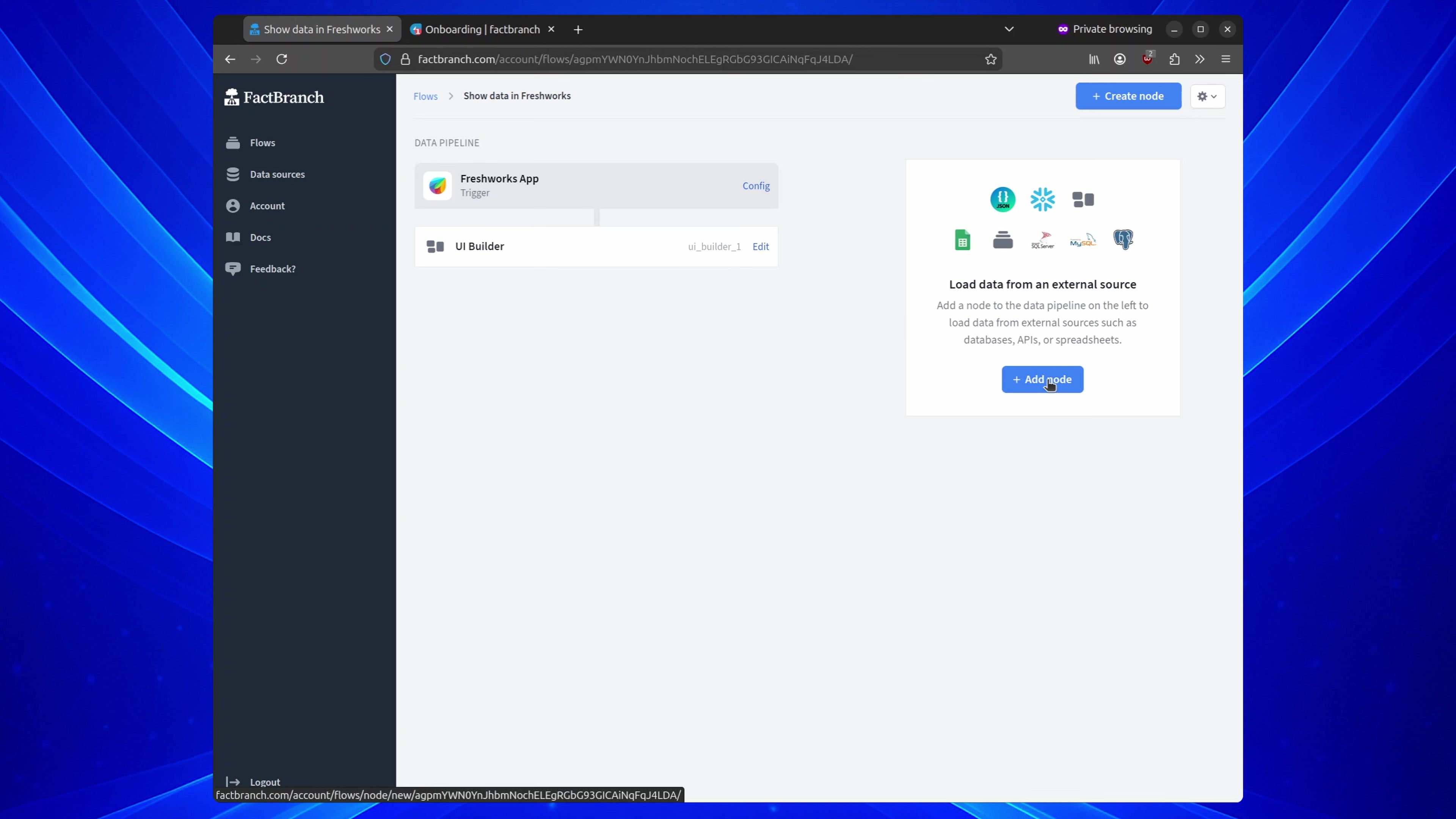Screen dimensions: 1456x819
Task: Open the settings gear dropdown beside Create node
Action: coord(1208,96)
